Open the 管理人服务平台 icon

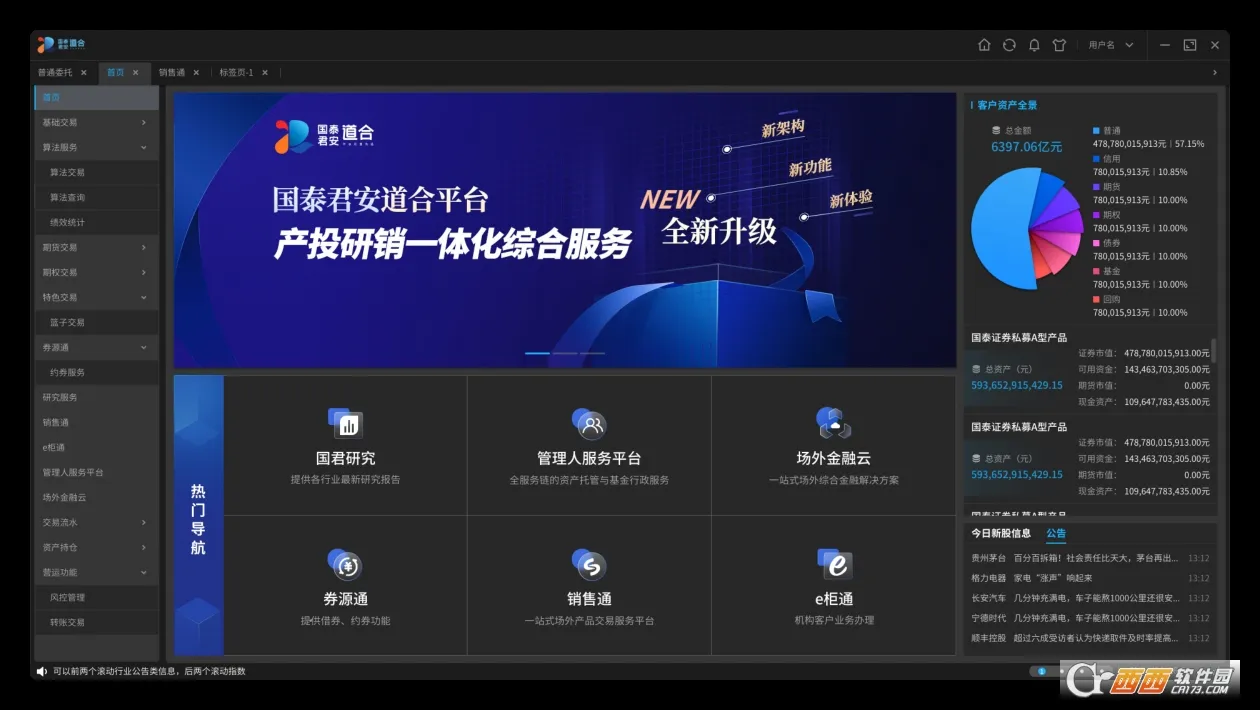pyautogui.click(x=589, y=424)
